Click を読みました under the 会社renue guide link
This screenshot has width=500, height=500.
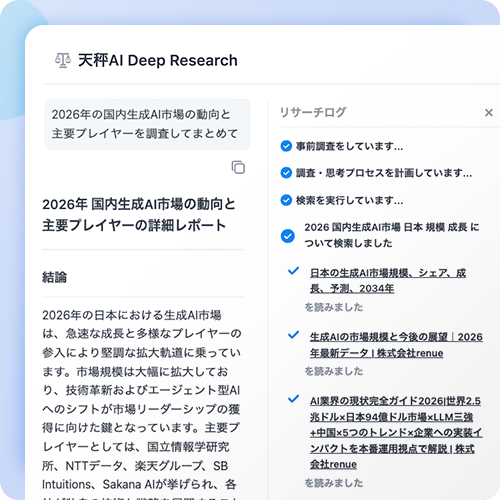coord(334,483)
